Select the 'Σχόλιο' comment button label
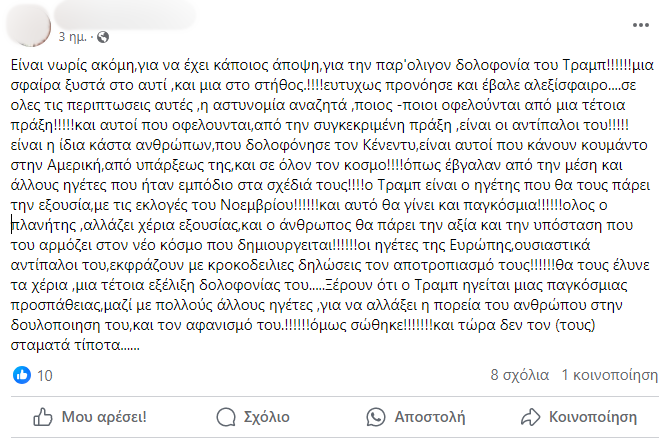The image size is (672, 439). 267,417
